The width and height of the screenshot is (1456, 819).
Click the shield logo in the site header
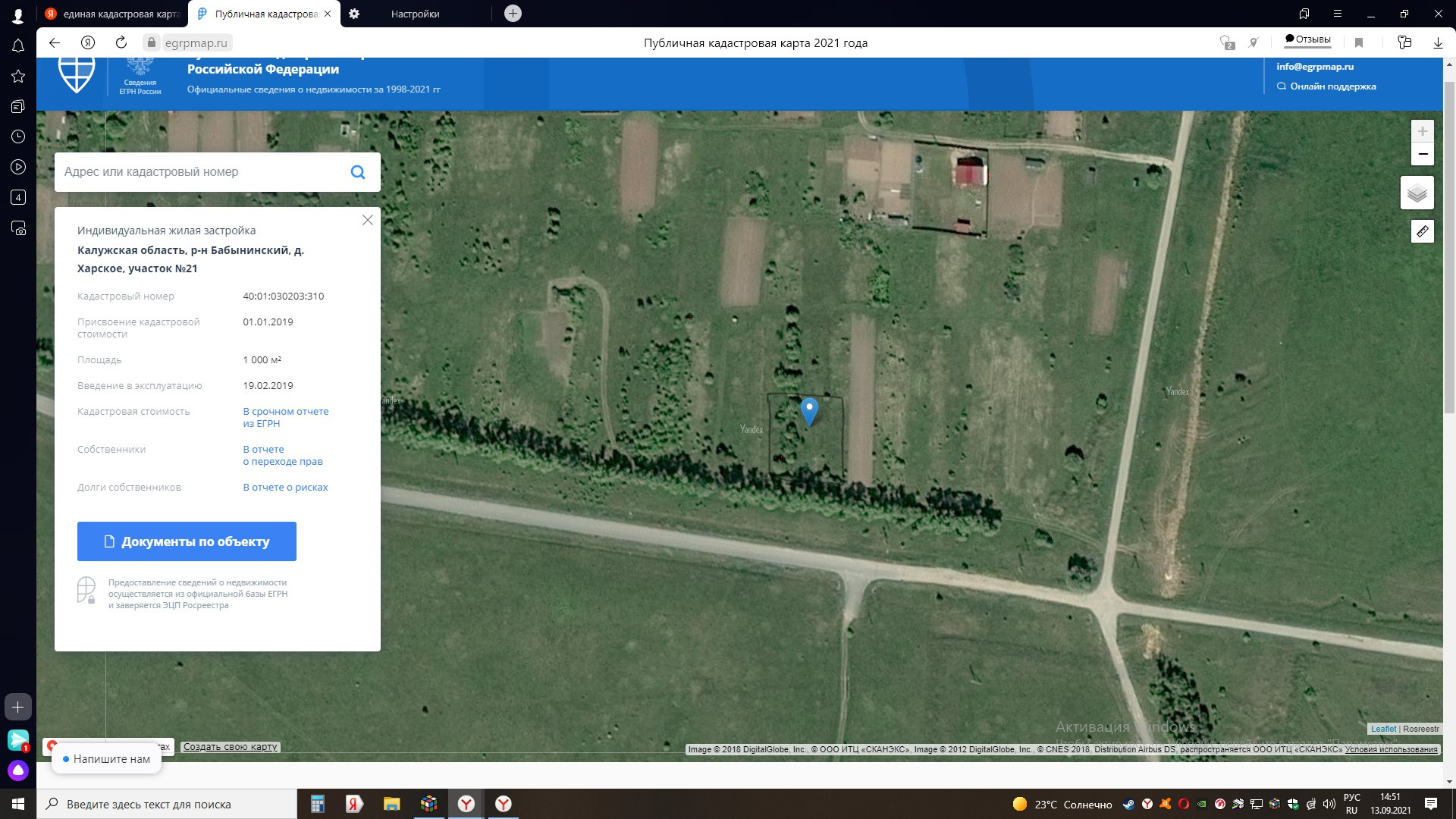[x=77, y=74]
